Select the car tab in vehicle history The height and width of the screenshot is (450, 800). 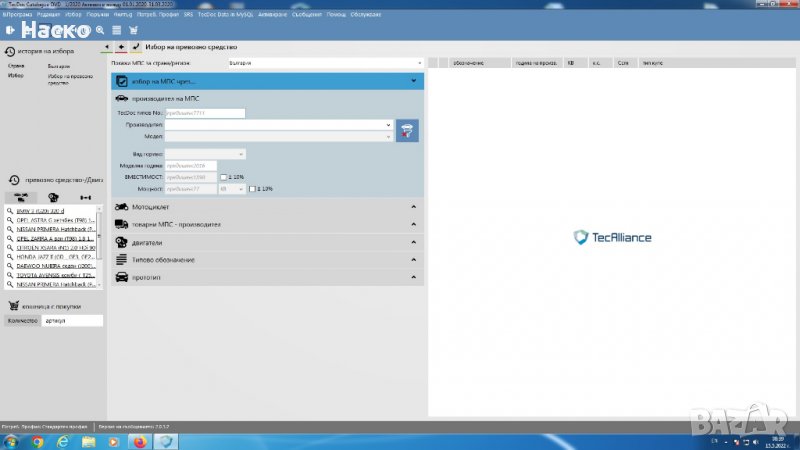[21, 198]
